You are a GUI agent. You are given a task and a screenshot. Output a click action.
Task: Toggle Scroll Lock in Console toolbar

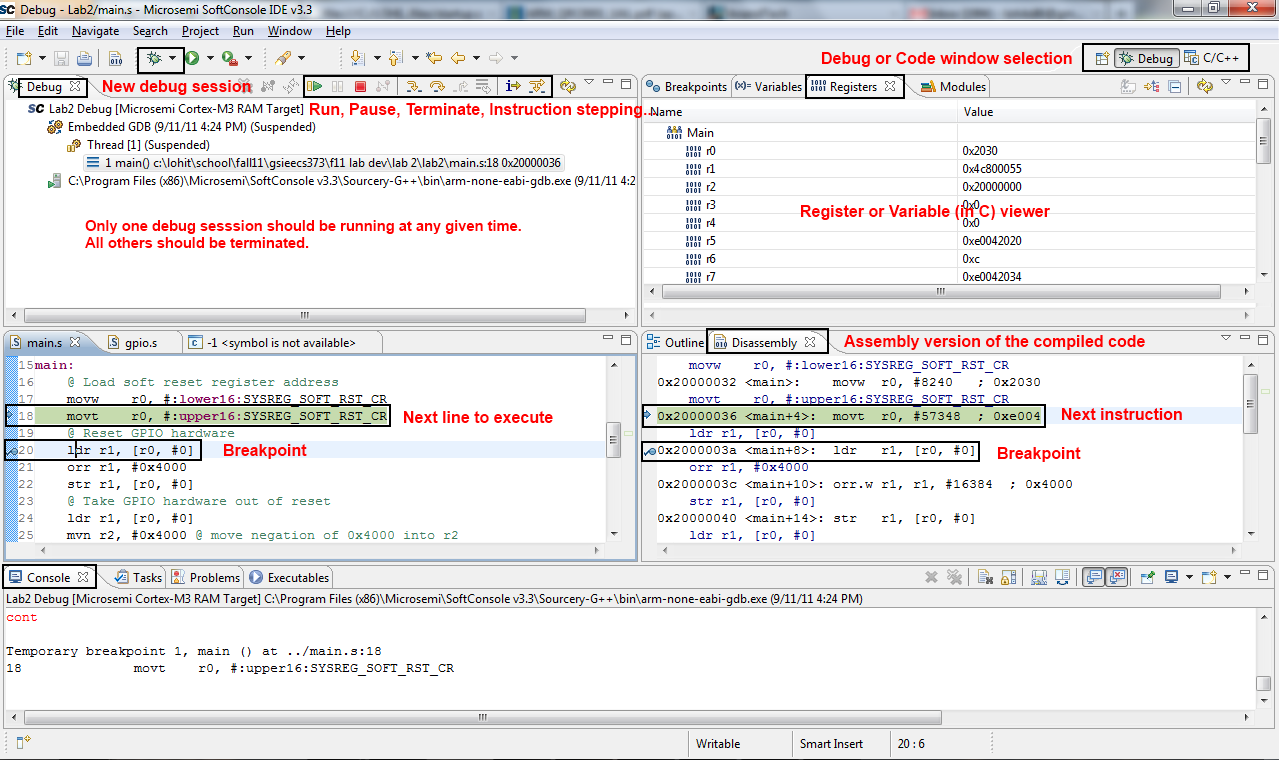pyautogui.click(x=1008, y=577)
